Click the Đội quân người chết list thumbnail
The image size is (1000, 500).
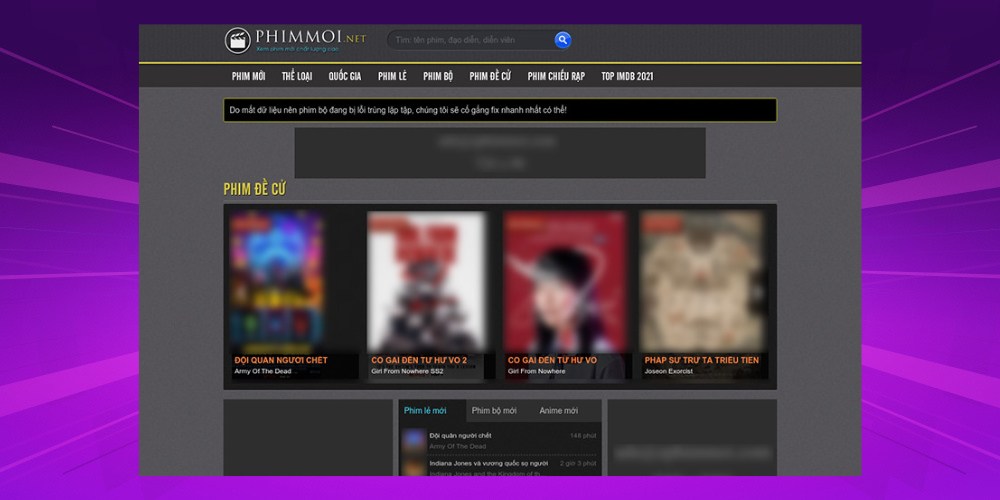point(414,440)
